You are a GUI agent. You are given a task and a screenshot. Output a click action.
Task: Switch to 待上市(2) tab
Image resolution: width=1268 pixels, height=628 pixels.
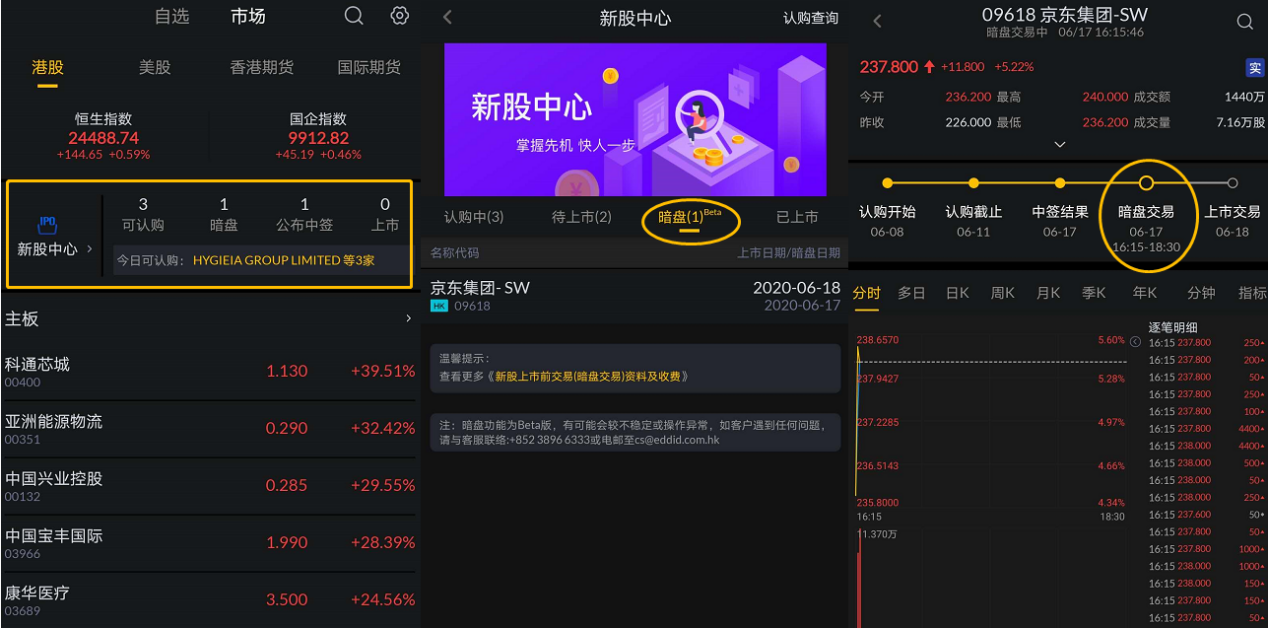point(582,217)
